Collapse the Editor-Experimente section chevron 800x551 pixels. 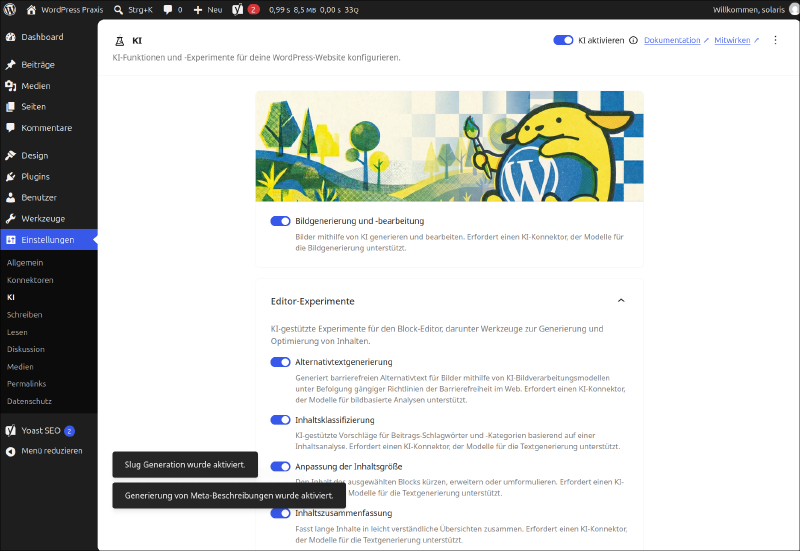tap(621, 300)
